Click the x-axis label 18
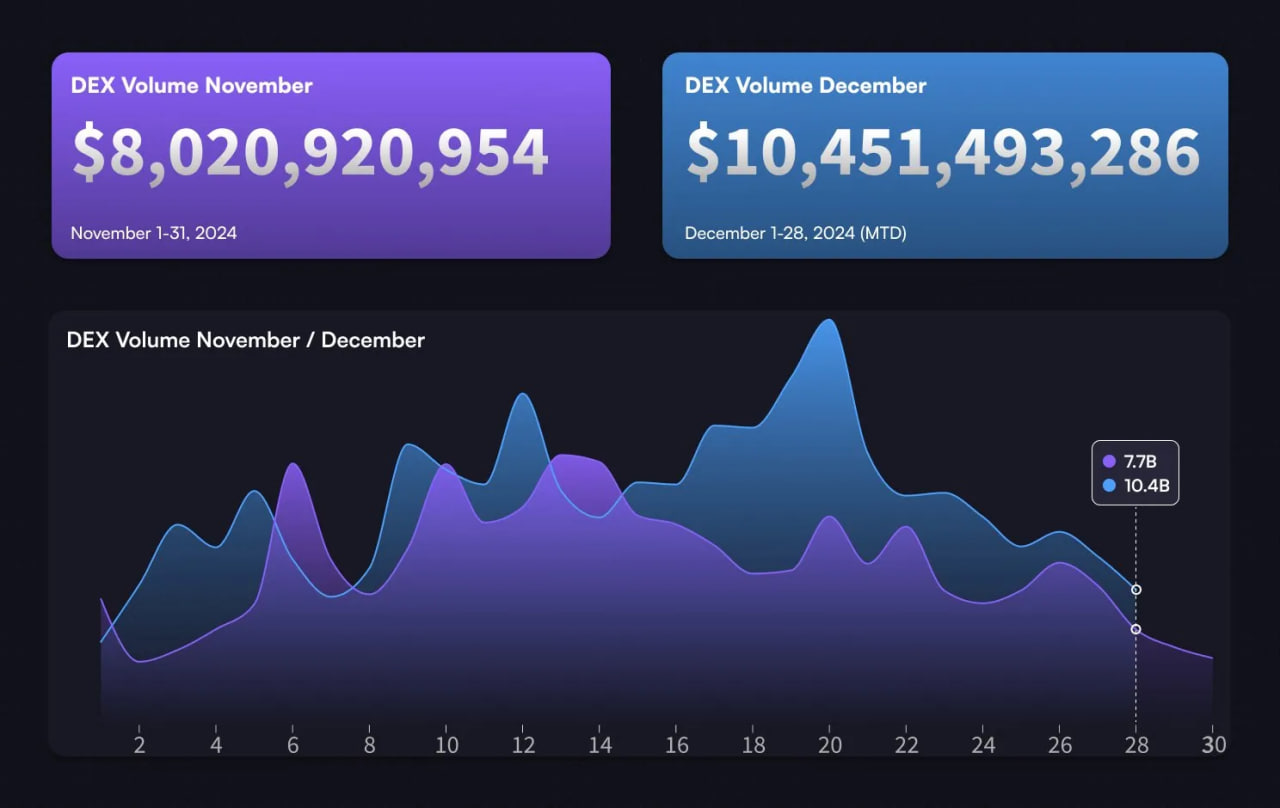Viewport: 1280px width, 808px height. (x=754, y=745)
